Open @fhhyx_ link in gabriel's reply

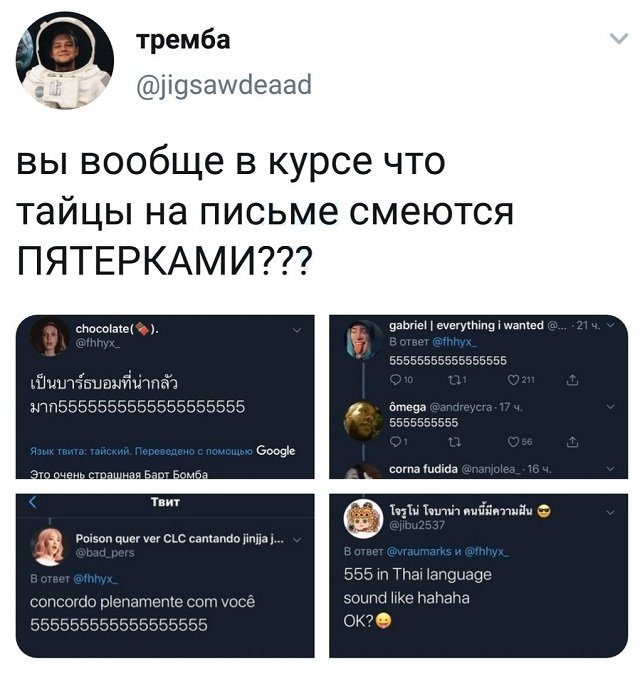(455, 342)
